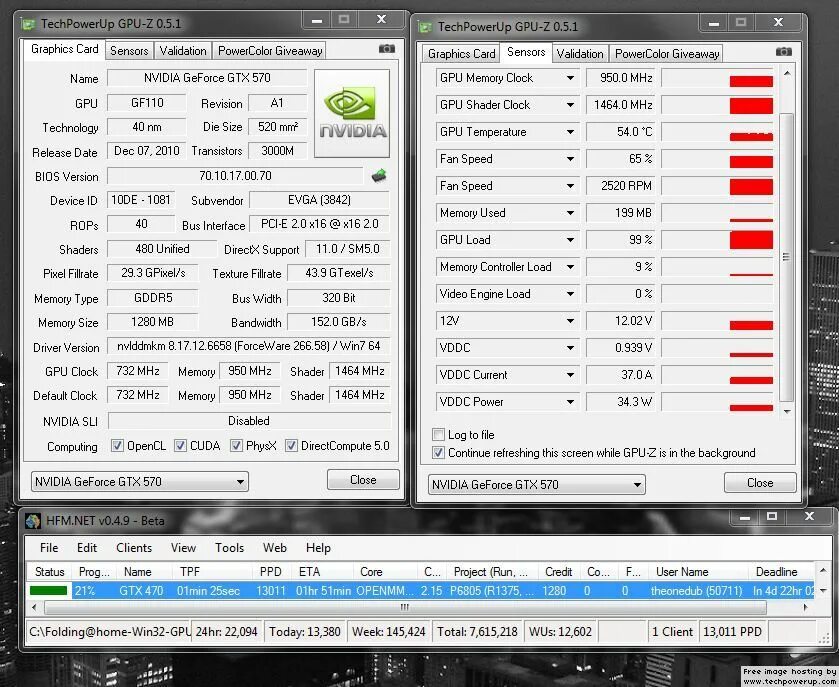Open the Tools menu in HFM.NET
839x687 pixels.
click(x=229, y=548)
